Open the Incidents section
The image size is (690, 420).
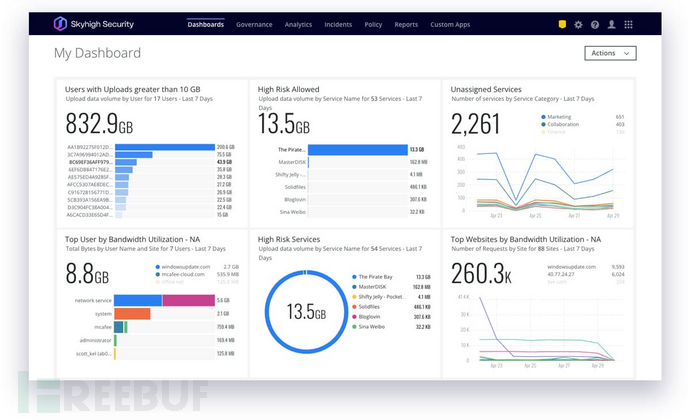[x=339, y=24]
